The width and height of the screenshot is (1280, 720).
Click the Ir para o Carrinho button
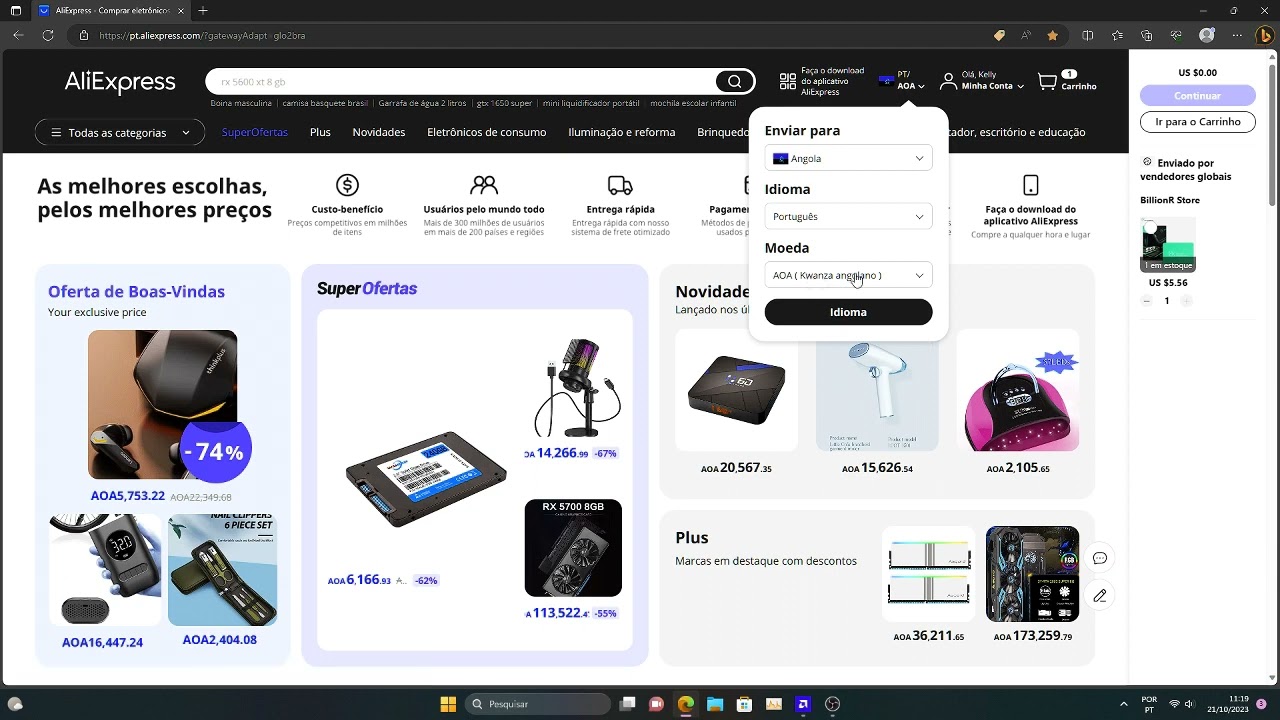pos(1198,122)
